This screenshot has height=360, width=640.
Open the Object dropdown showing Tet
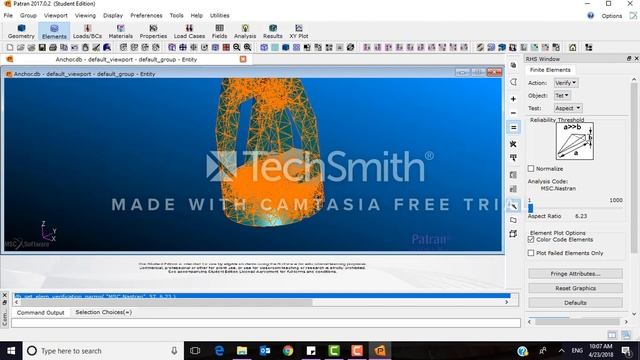[x=562, y=96]
